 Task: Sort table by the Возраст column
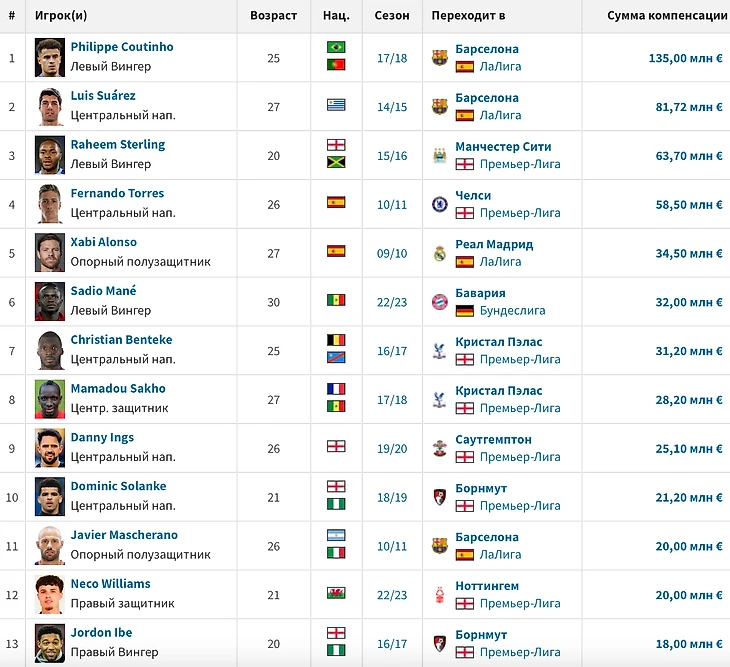[x=273, y=16]
